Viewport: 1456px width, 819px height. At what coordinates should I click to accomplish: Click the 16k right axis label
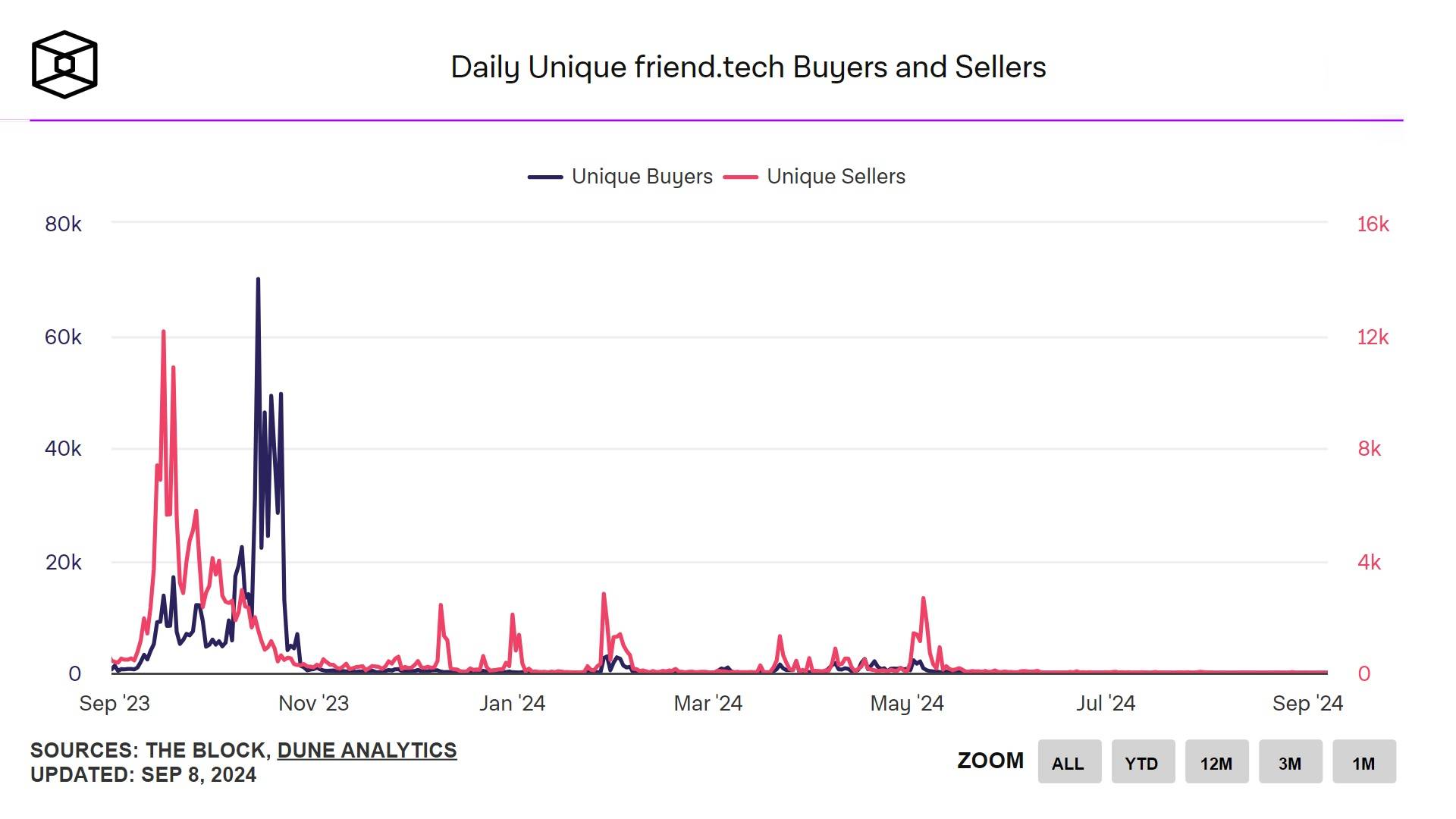point(1373,224)
